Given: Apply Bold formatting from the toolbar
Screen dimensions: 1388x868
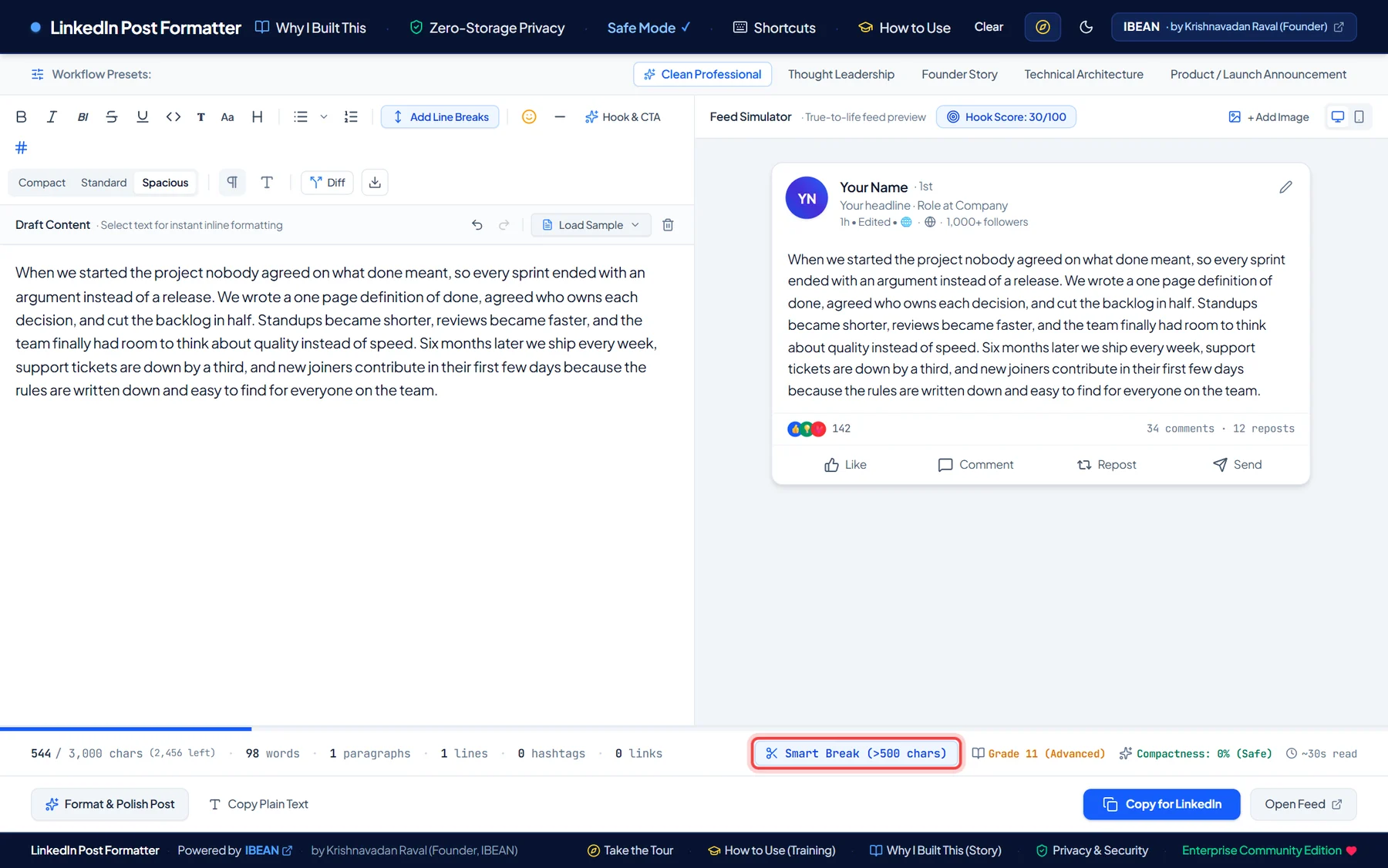Looking at the screenshot, I should (x=22, y=116).
